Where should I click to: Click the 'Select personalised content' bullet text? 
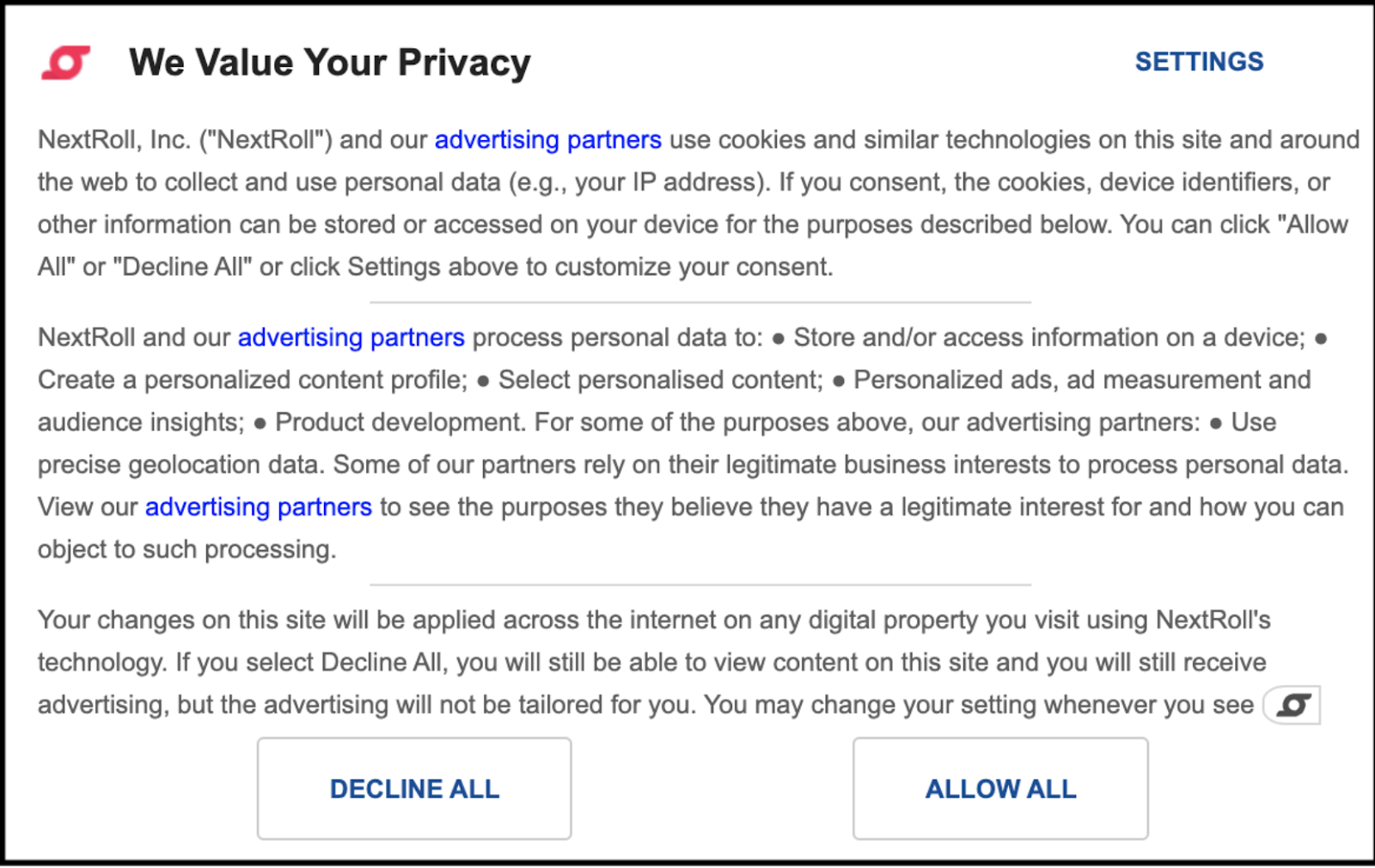pyautogui.click(x=660, y=379)
